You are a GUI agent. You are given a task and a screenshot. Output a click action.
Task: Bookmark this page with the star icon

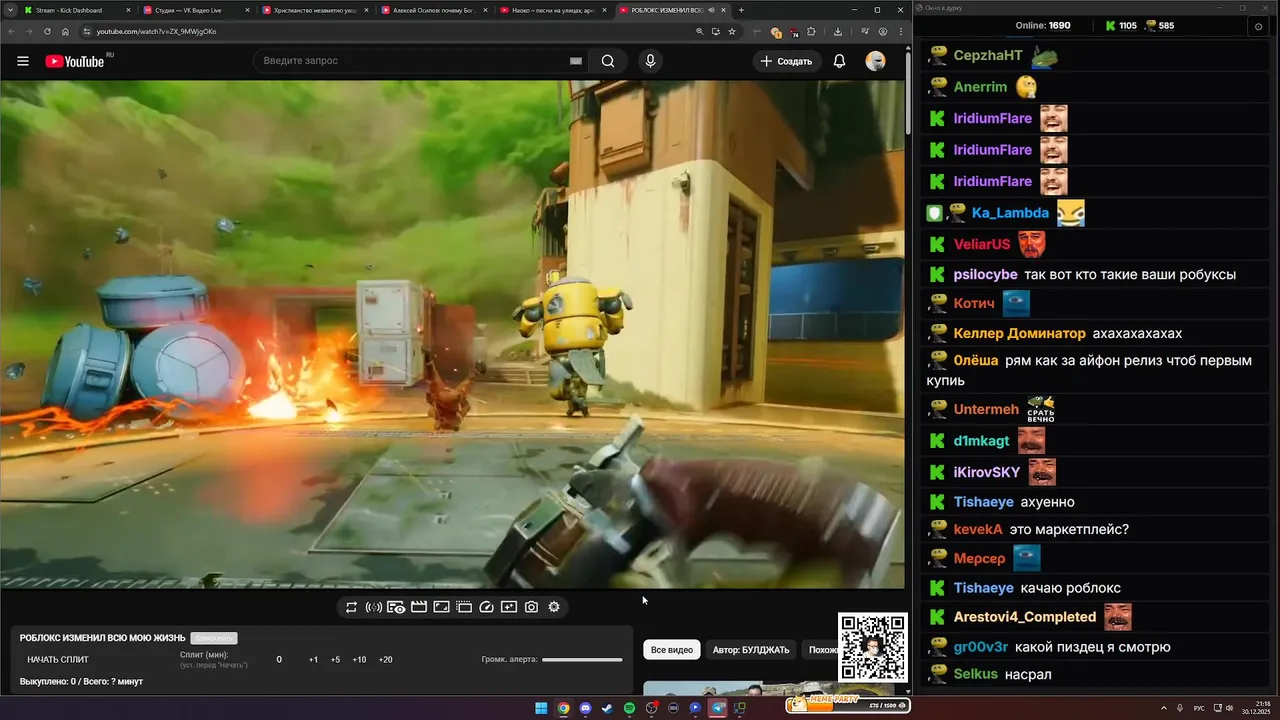[732, 31]
